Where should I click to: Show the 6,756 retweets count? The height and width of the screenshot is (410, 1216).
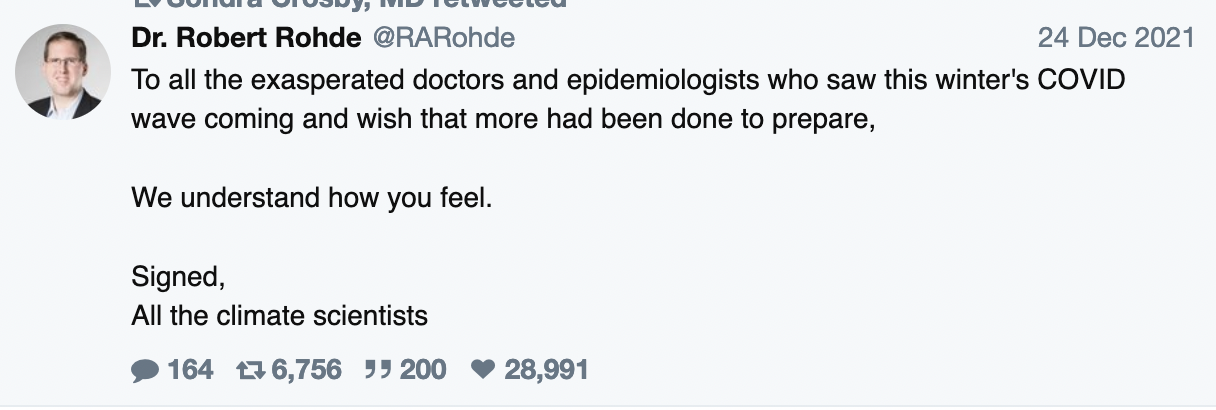(306, 371)
